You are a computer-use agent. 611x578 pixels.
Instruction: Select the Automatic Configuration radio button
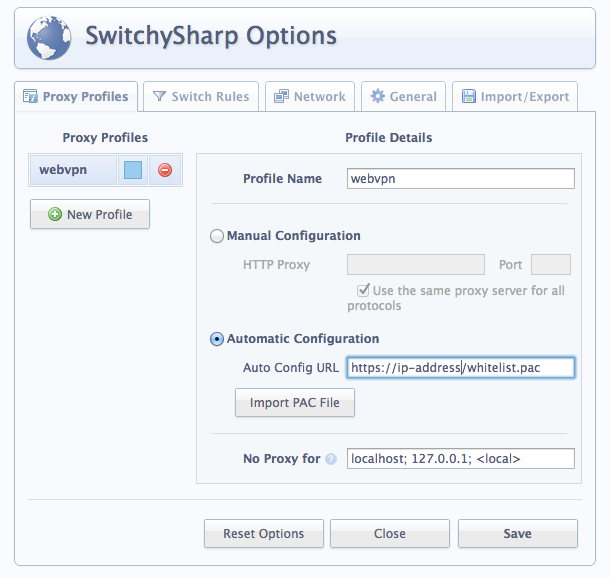click(217, 339)
